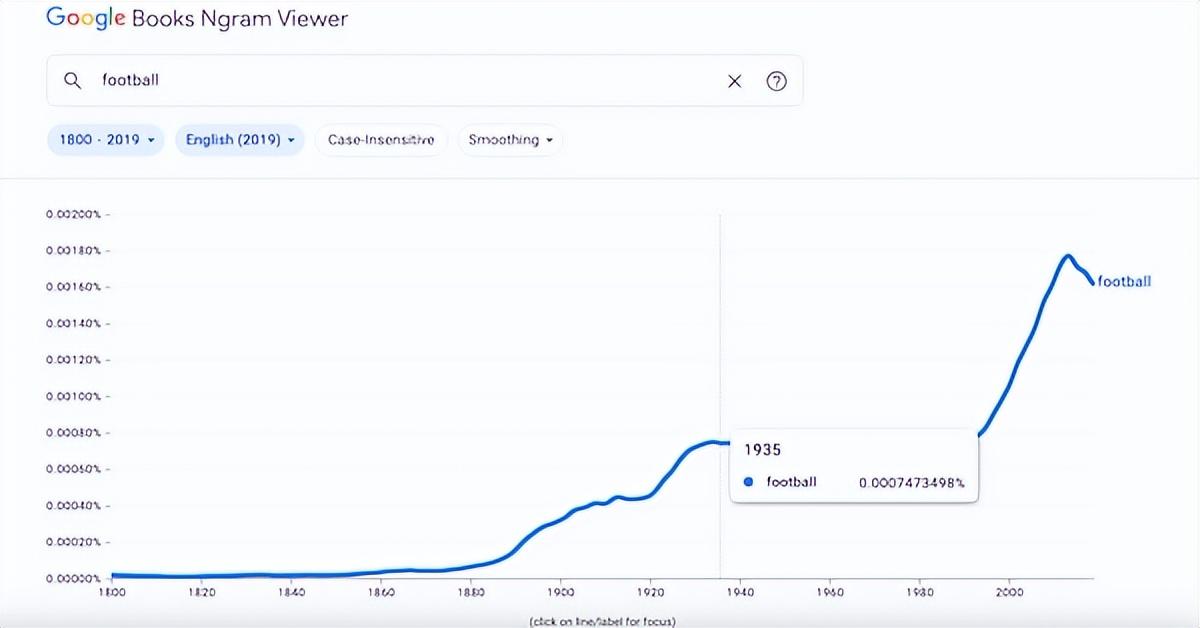Image resolution: width=1200 pixels, height=628 pixels.
Task: Open the English (2019) corpus dropdown
Action: pos(240,140)
